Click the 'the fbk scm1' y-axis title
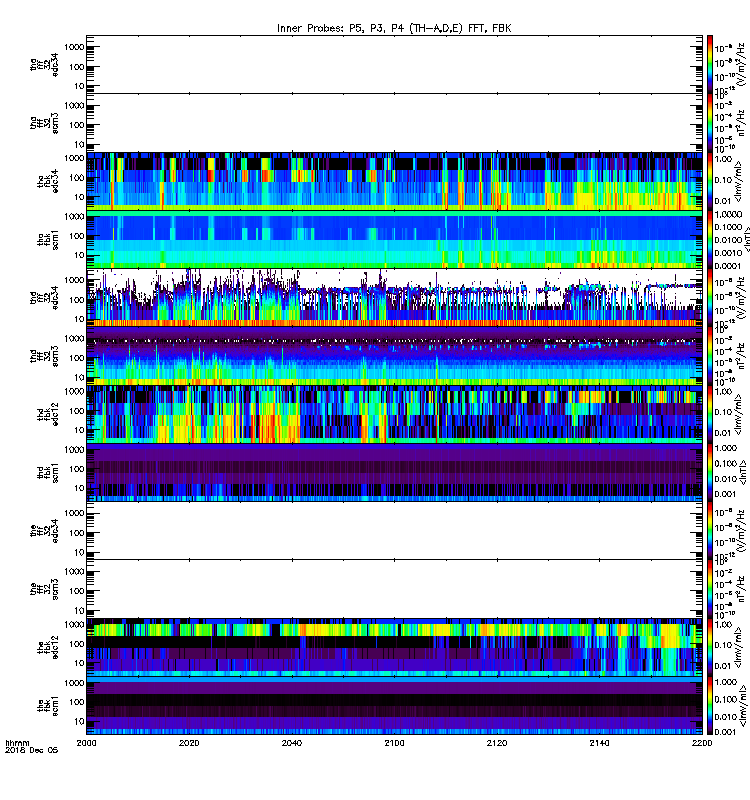Image resolution: width=750 pixels, height=800 pixels. click(x=47, y=706)
